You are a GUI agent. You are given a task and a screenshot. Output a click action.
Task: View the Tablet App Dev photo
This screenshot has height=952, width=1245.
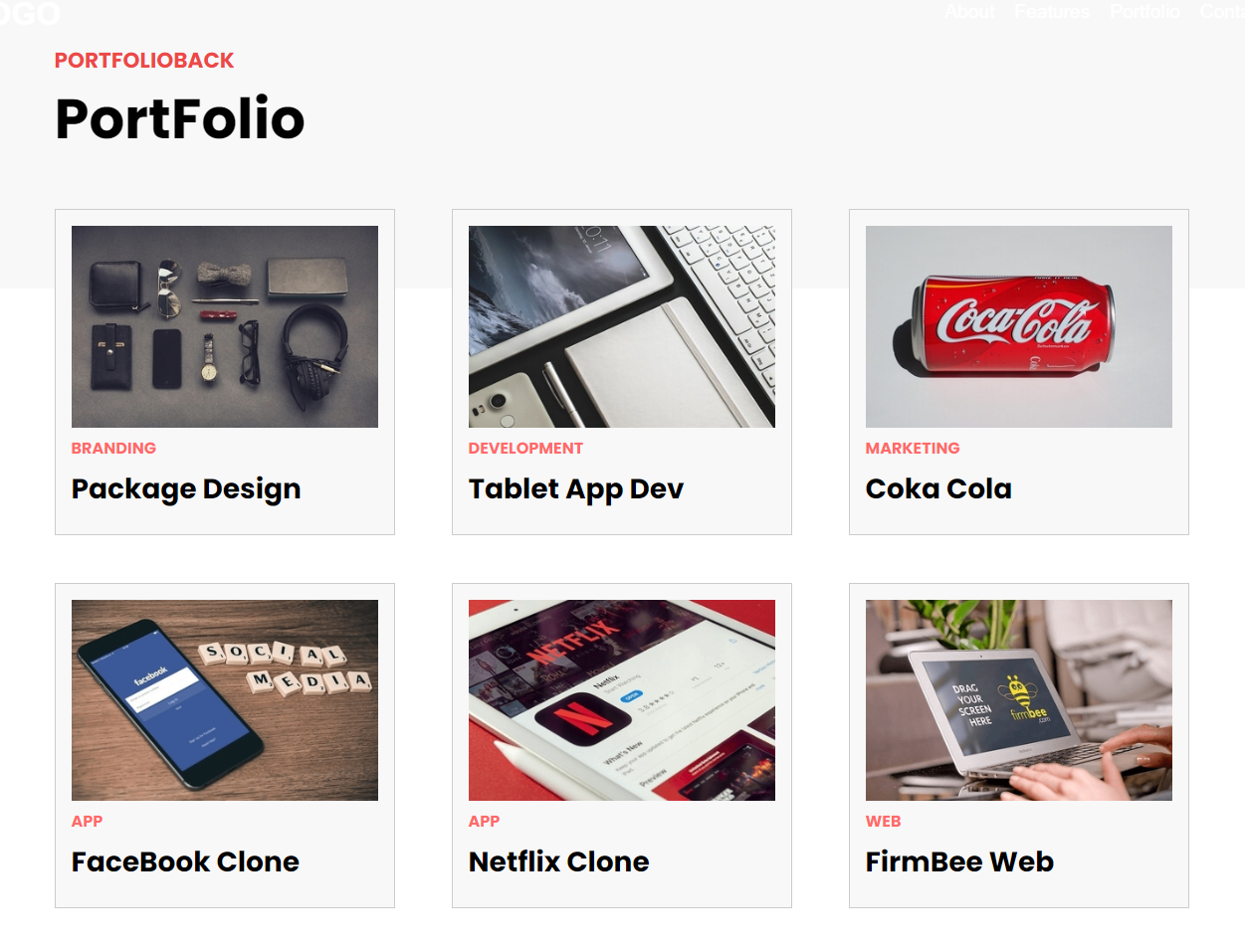pos(622,326)
